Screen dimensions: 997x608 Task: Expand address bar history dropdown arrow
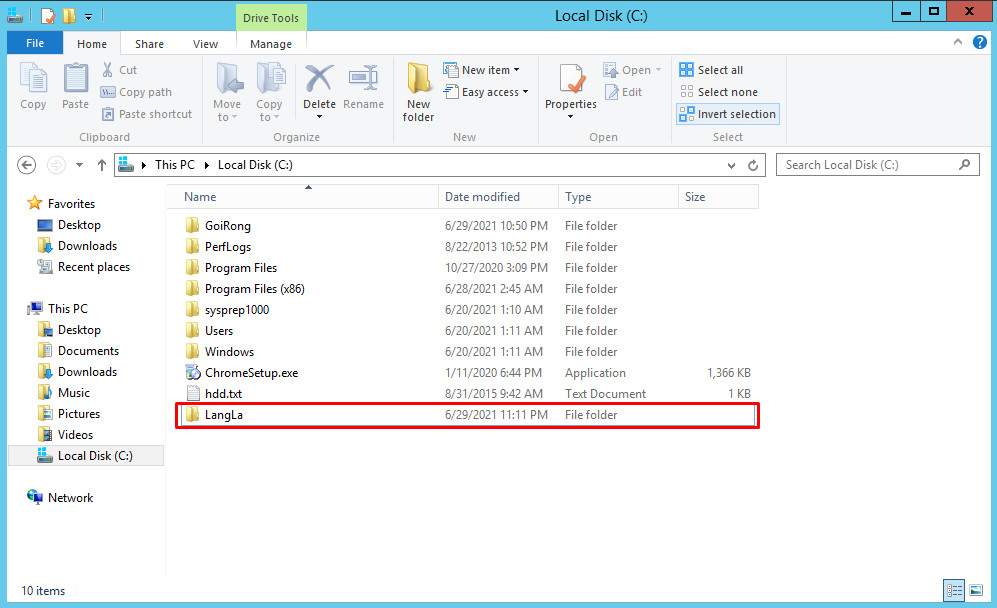(731, 166)
